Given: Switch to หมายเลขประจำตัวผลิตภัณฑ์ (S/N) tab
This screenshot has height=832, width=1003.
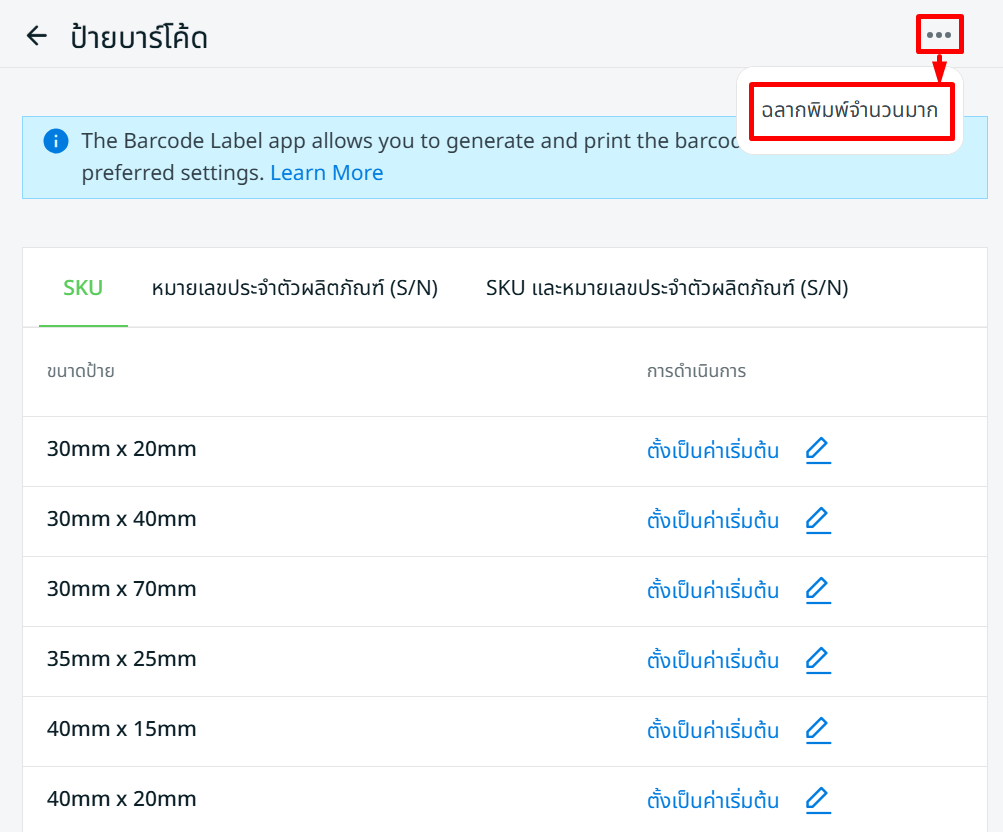Looking at the screenshot, I should pyautogui.click(x=294, y=288).
